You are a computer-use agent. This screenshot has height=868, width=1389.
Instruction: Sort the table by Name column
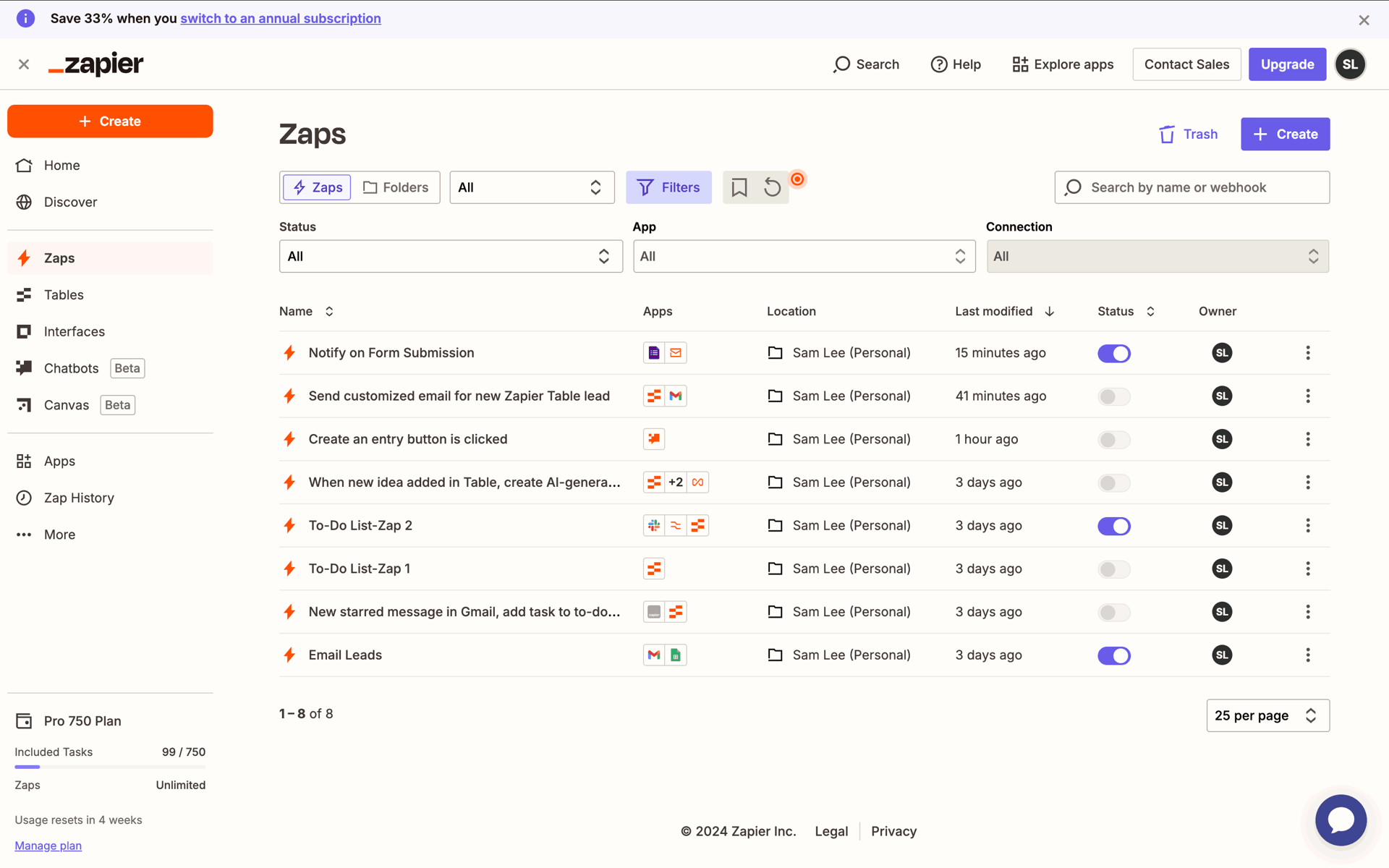(306, 312)
